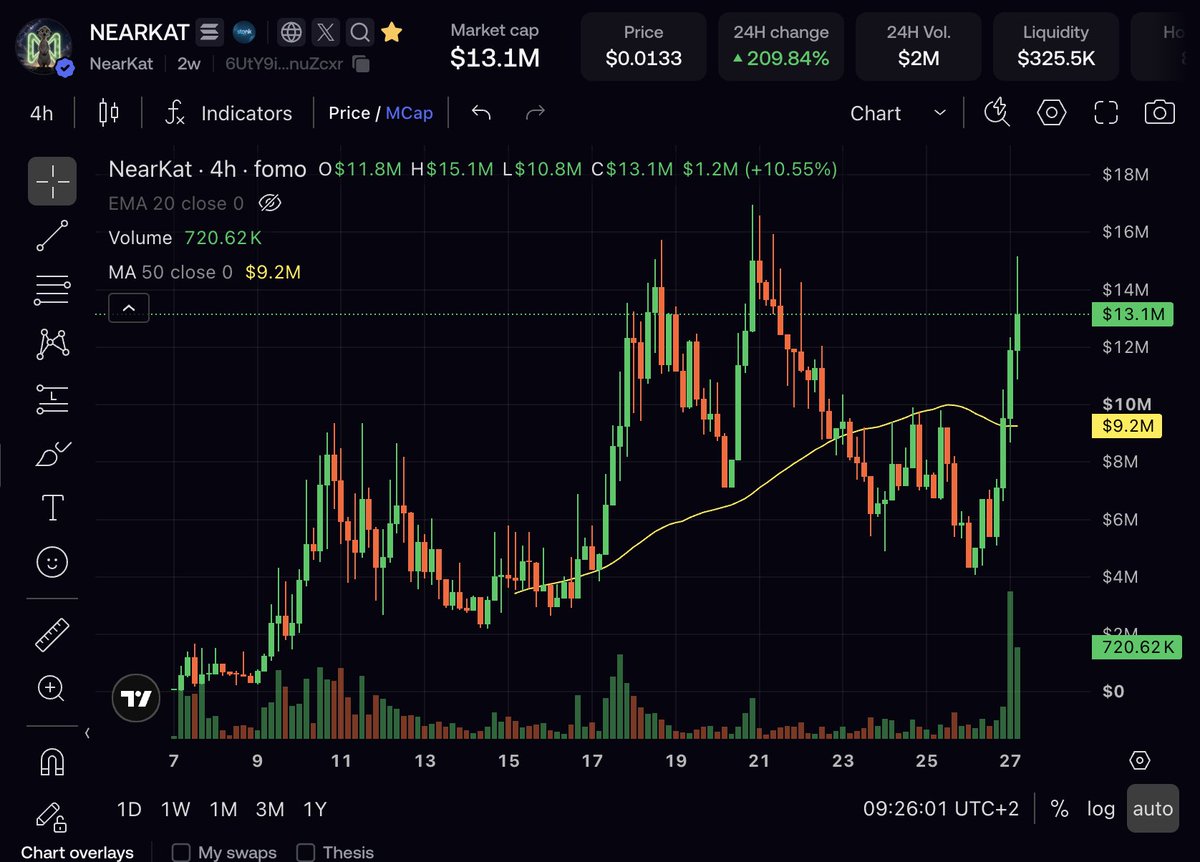Open price axis settings hexagon below the scale
The image size is (1200, 862).
[1139, 760]
